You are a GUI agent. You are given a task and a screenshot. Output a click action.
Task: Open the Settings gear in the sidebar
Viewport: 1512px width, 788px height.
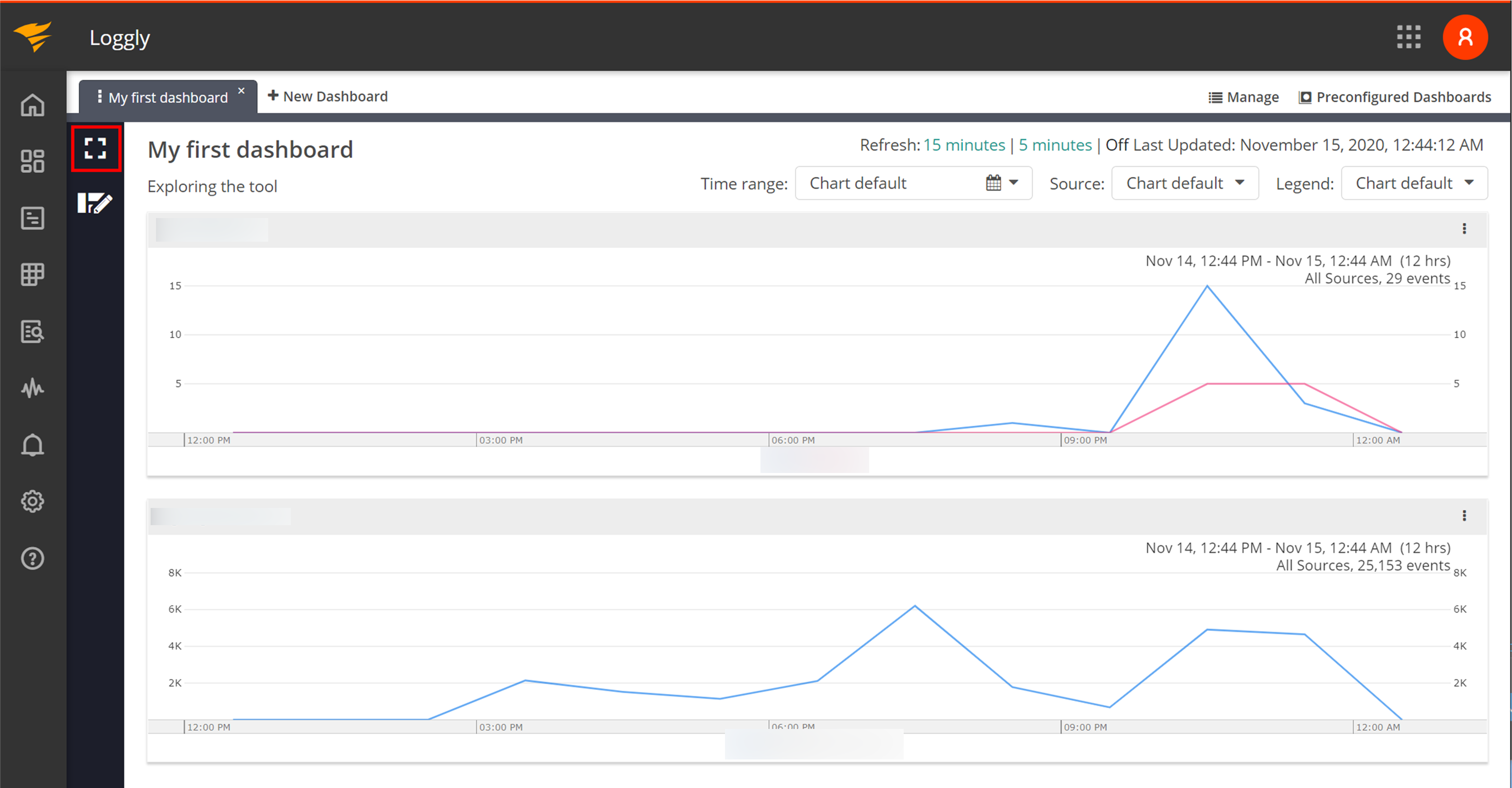pos(32,502)
